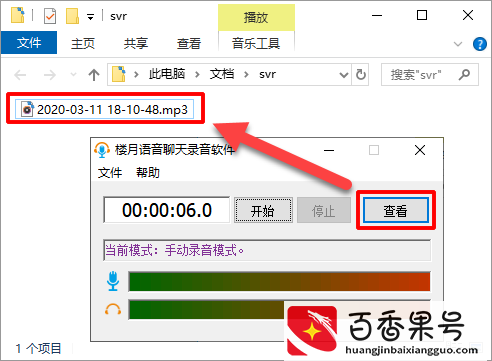Click the New folder quick access icon
This screenshot has width=492, height=361.
click(72, 16)
